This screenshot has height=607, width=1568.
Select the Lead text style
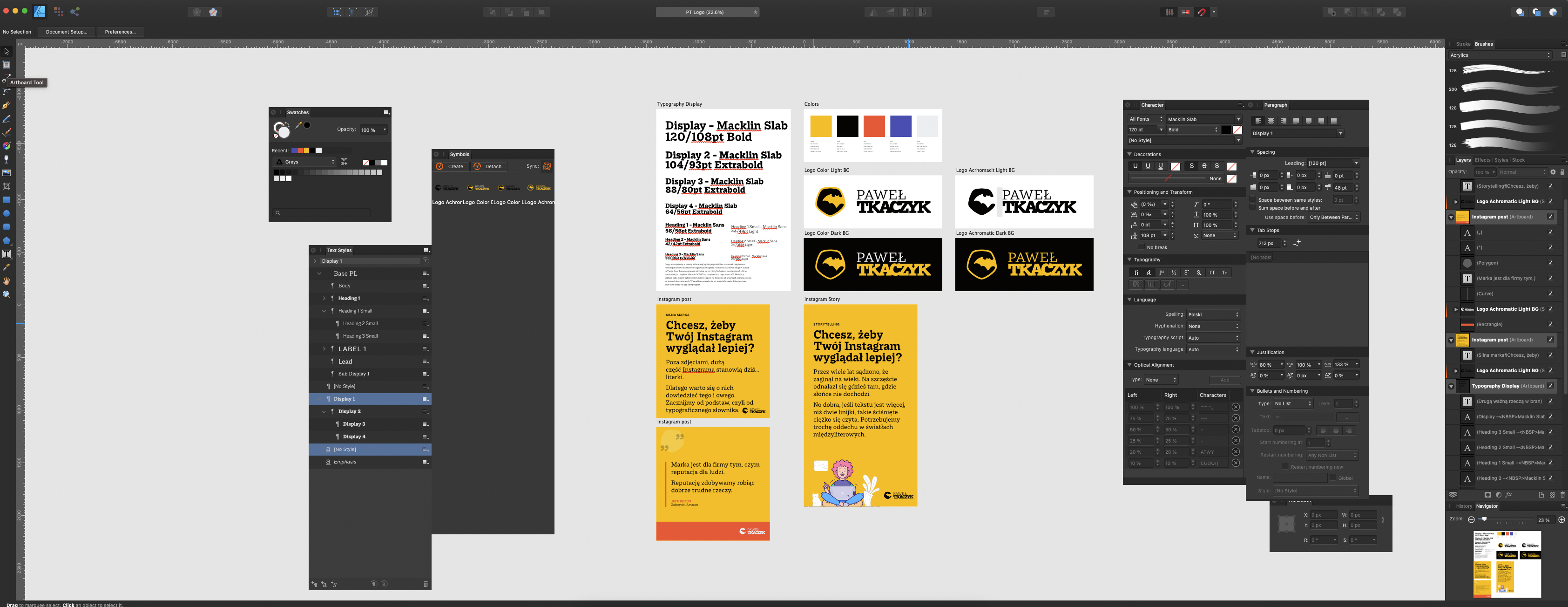pyautogui.click(x=370, y=361)
